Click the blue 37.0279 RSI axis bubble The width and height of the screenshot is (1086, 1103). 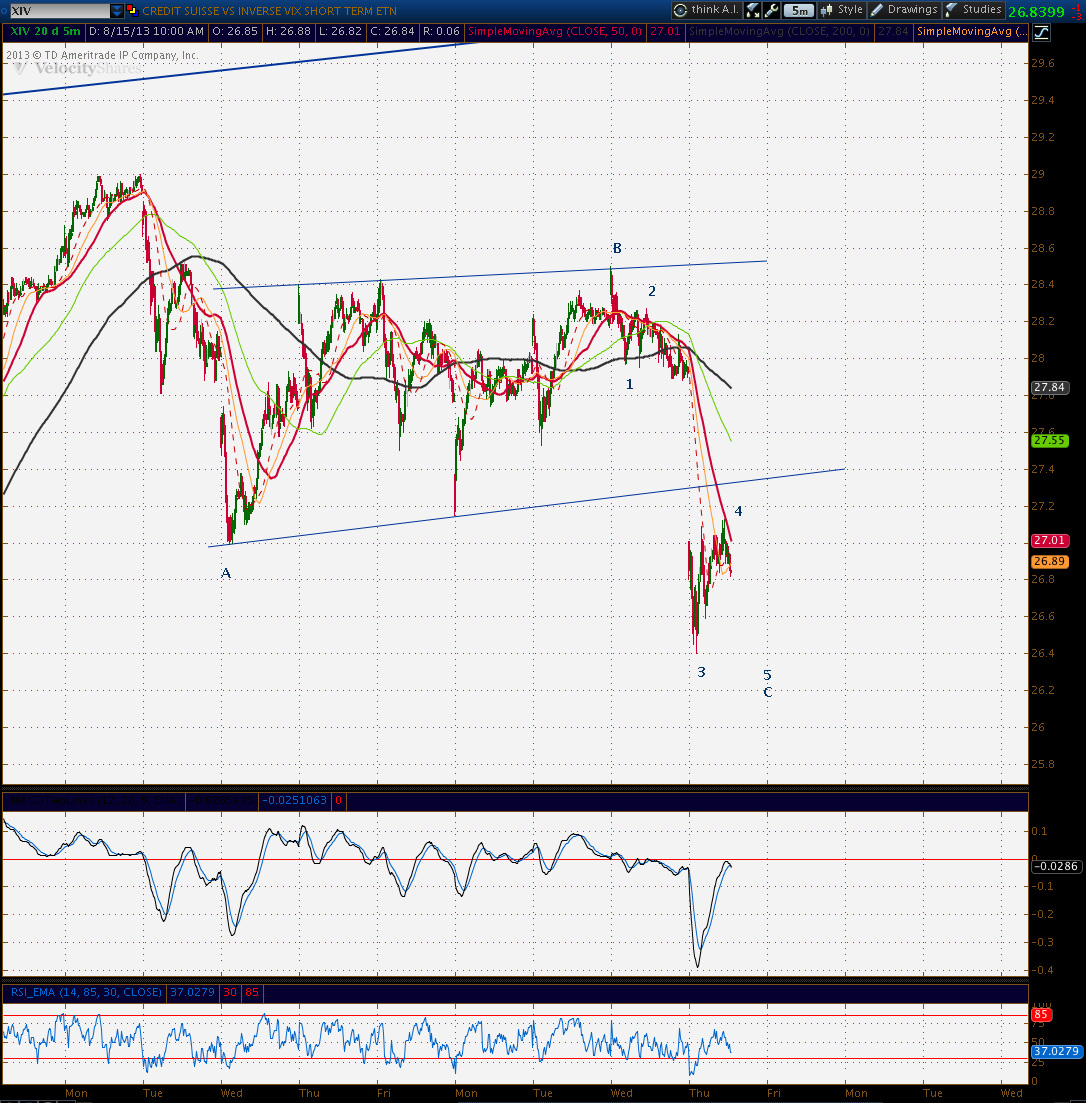tap(1056, 1051)
